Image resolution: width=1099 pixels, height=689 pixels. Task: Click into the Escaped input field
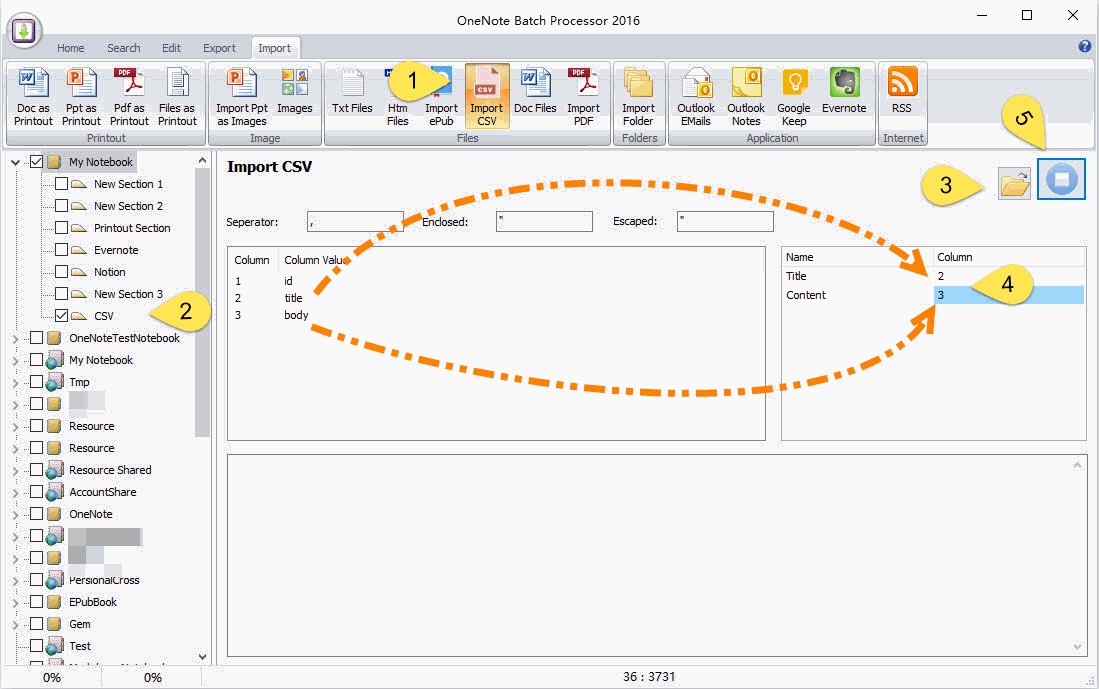[725, 221]
